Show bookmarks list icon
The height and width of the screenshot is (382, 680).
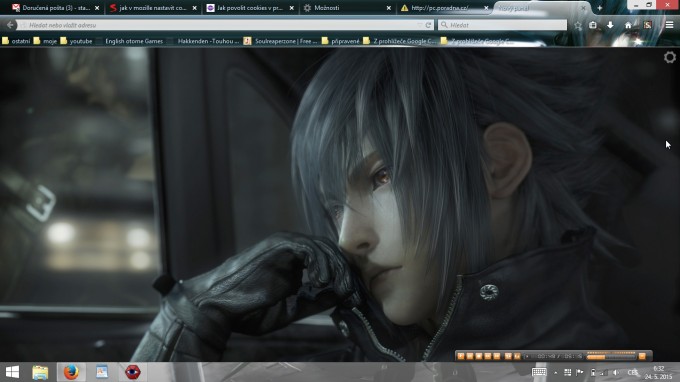point(593,25)
